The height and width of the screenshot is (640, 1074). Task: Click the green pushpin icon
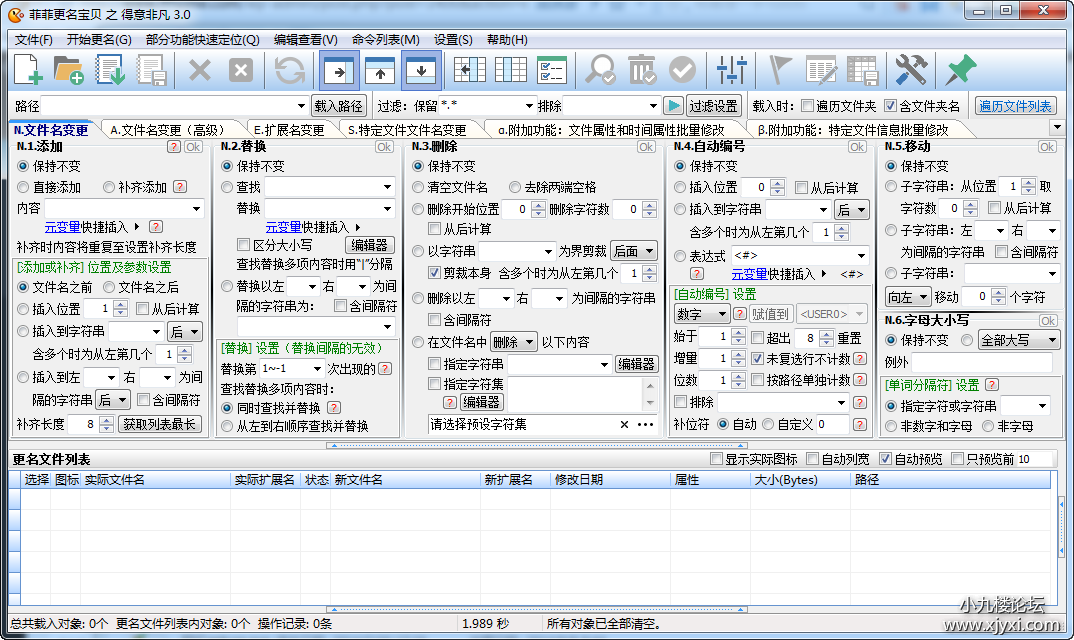coord(960,70)
